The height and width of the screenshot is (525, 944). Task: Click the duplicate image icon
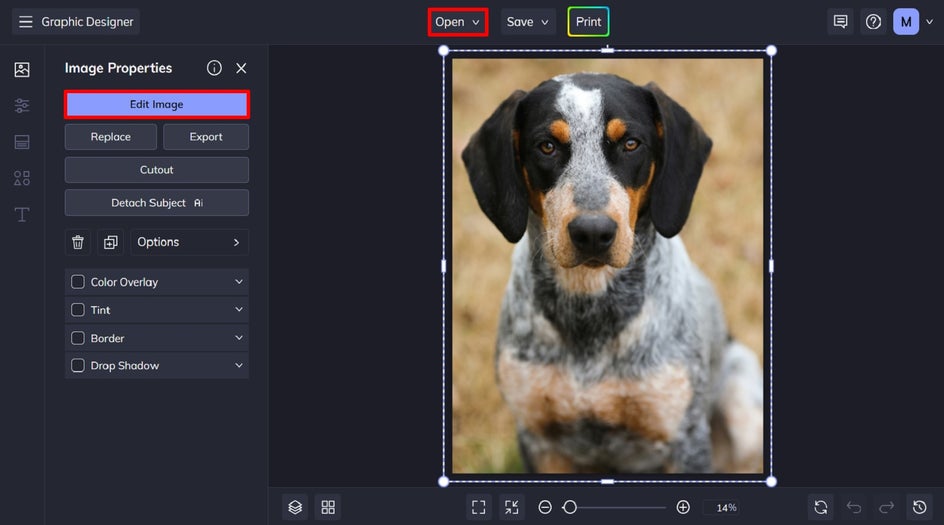point(110,242)
